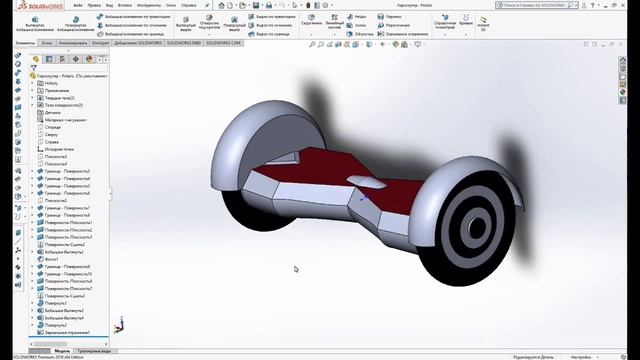Open Reference Geometry (Справочная геометрия) tool

click(444, 22)
